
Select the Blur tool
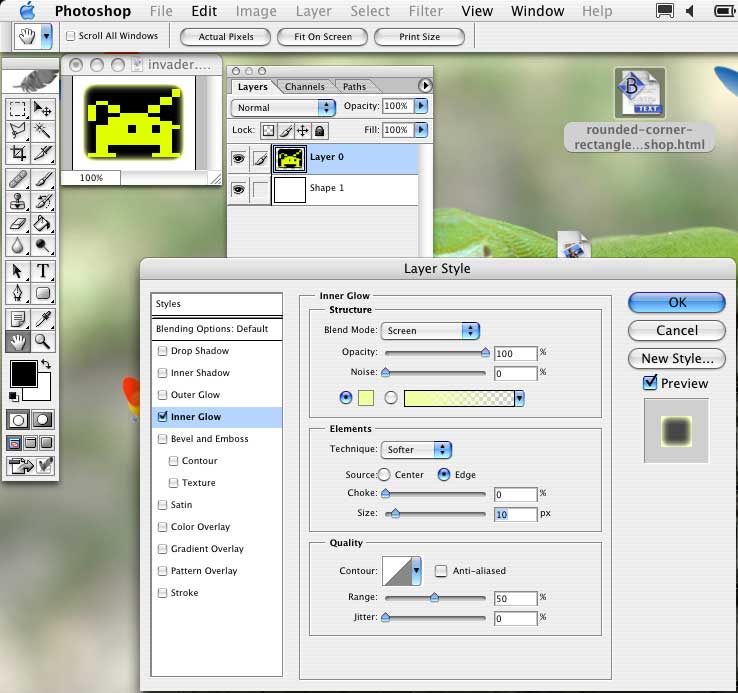(18, 245)
